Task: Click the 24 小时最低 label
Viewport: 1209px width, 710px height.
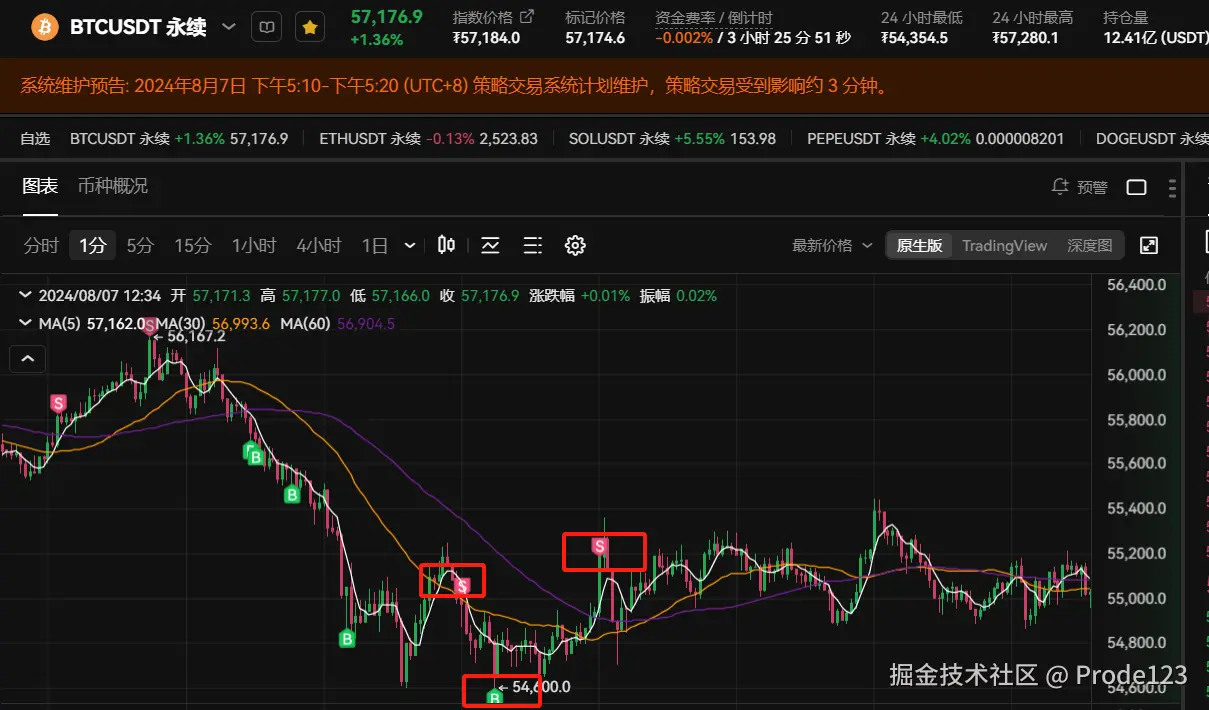Action: 922,17
